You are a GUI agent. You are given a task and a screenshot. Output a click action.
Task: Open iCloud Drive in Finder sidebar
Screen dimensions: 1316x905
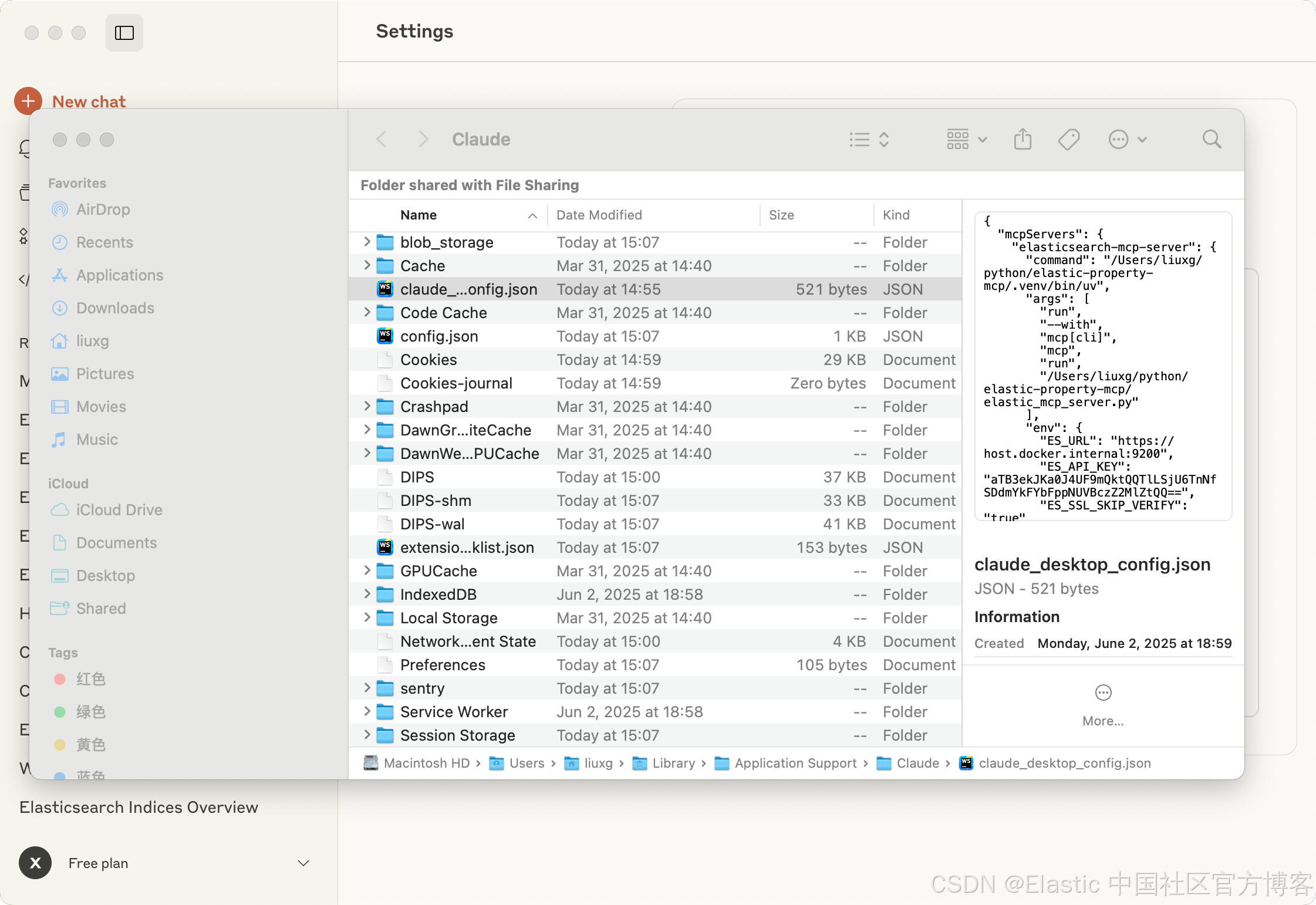pos(107,510)
